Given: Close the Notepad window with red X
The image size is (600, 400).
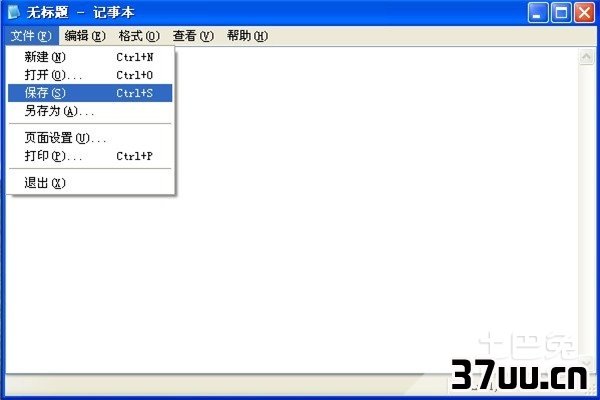Looking at the screenshot, I should coord(584,13).
